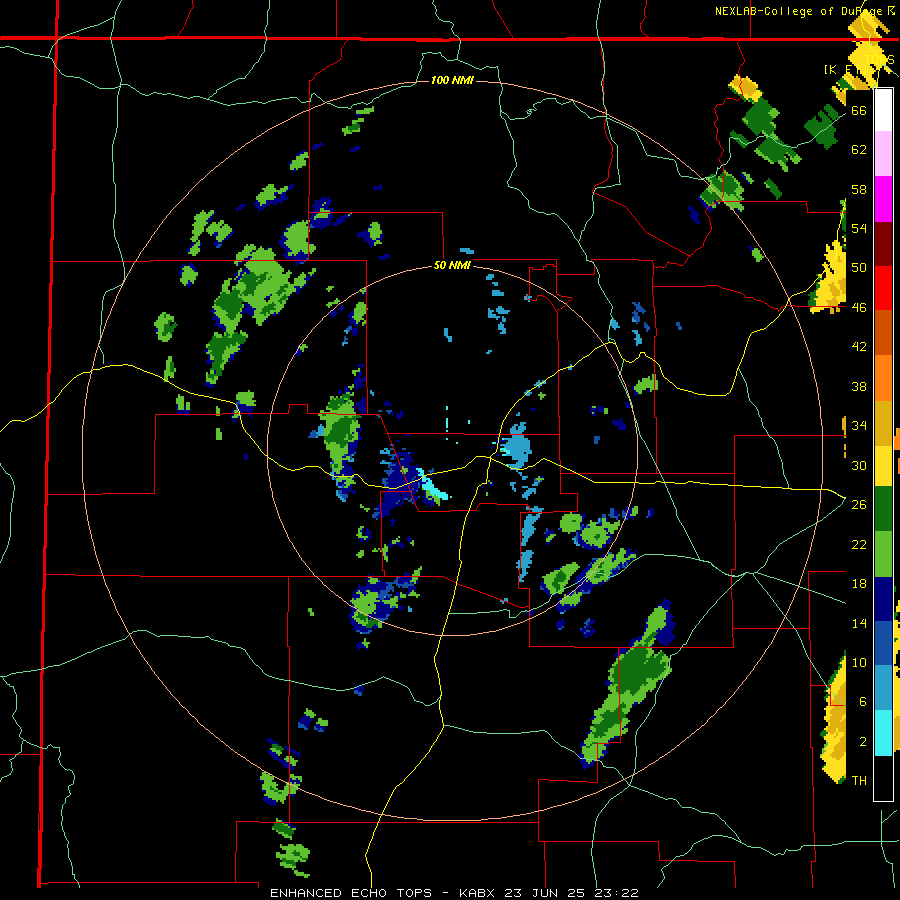The width and height of the screenshot is (900, 900).
Task: Select the white swatch on the echo tops scale
Action: [883, 110]
